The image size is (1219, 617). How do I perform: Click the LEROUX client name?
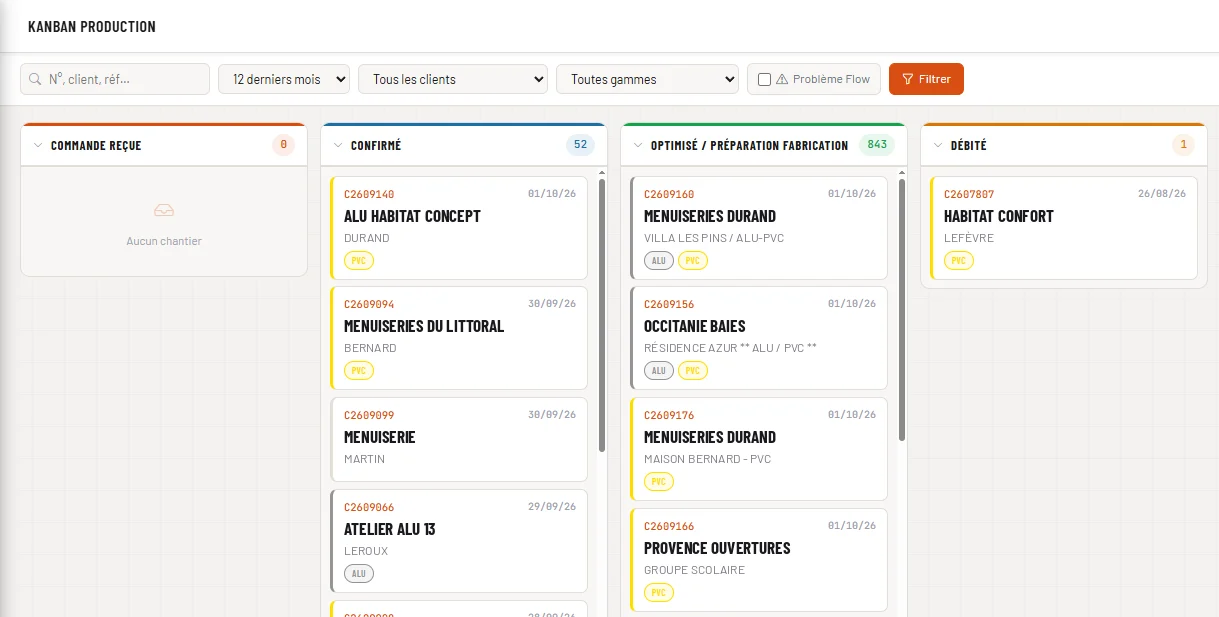(366, 551)
